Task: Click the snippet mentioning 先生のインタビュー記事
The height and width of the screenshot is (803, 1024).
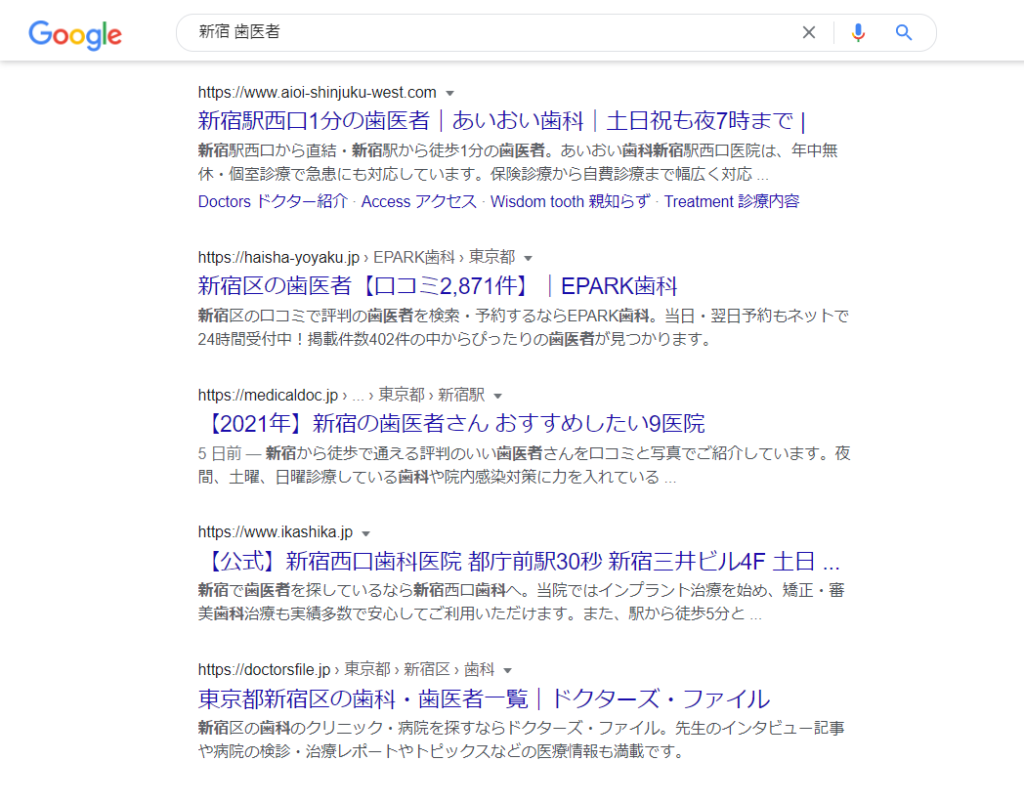Action: [521, 740]
